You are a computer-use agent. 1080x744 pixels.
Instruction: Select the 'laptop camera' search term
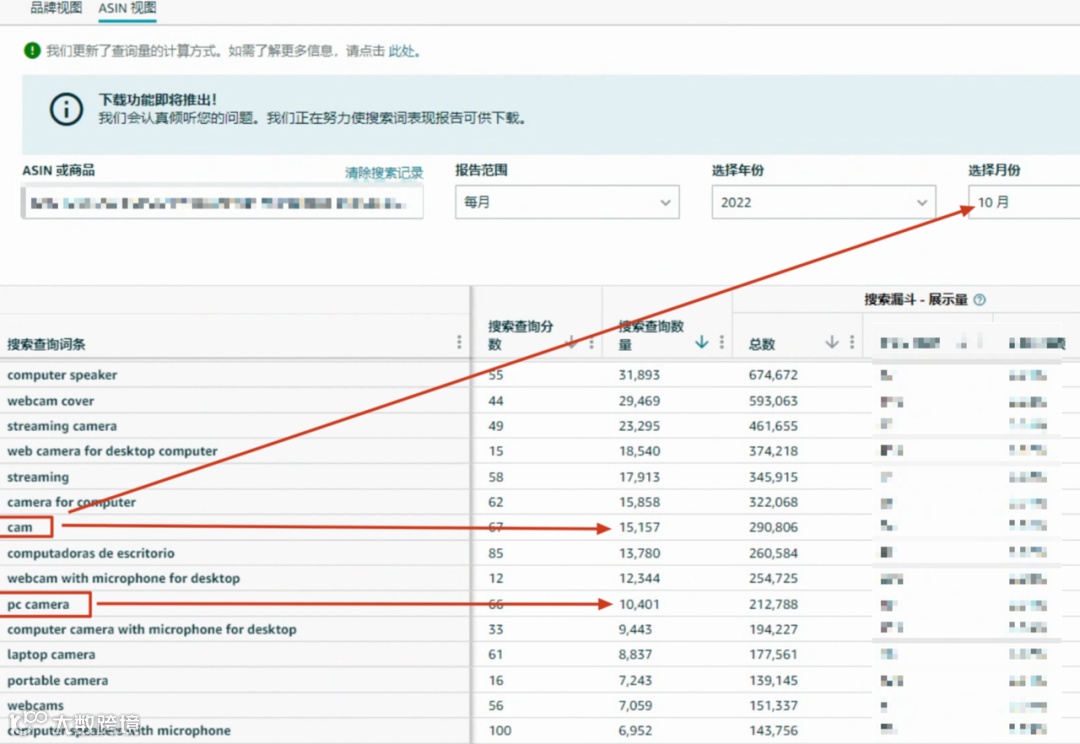coord(51,655)
